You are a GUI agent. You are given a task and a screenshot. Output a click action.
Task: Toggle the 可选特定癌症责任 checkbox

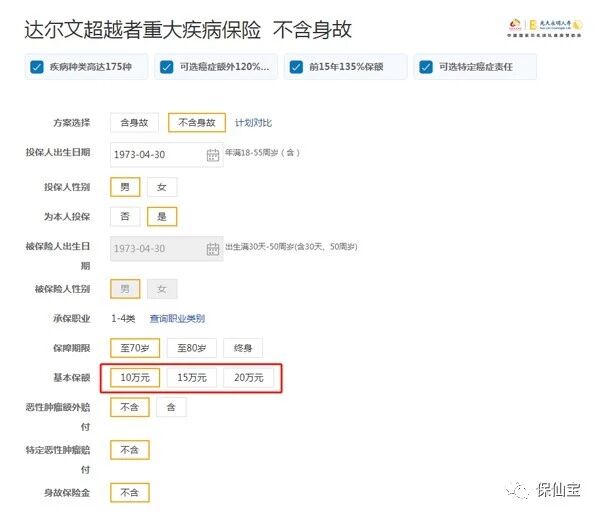point(426,67)
